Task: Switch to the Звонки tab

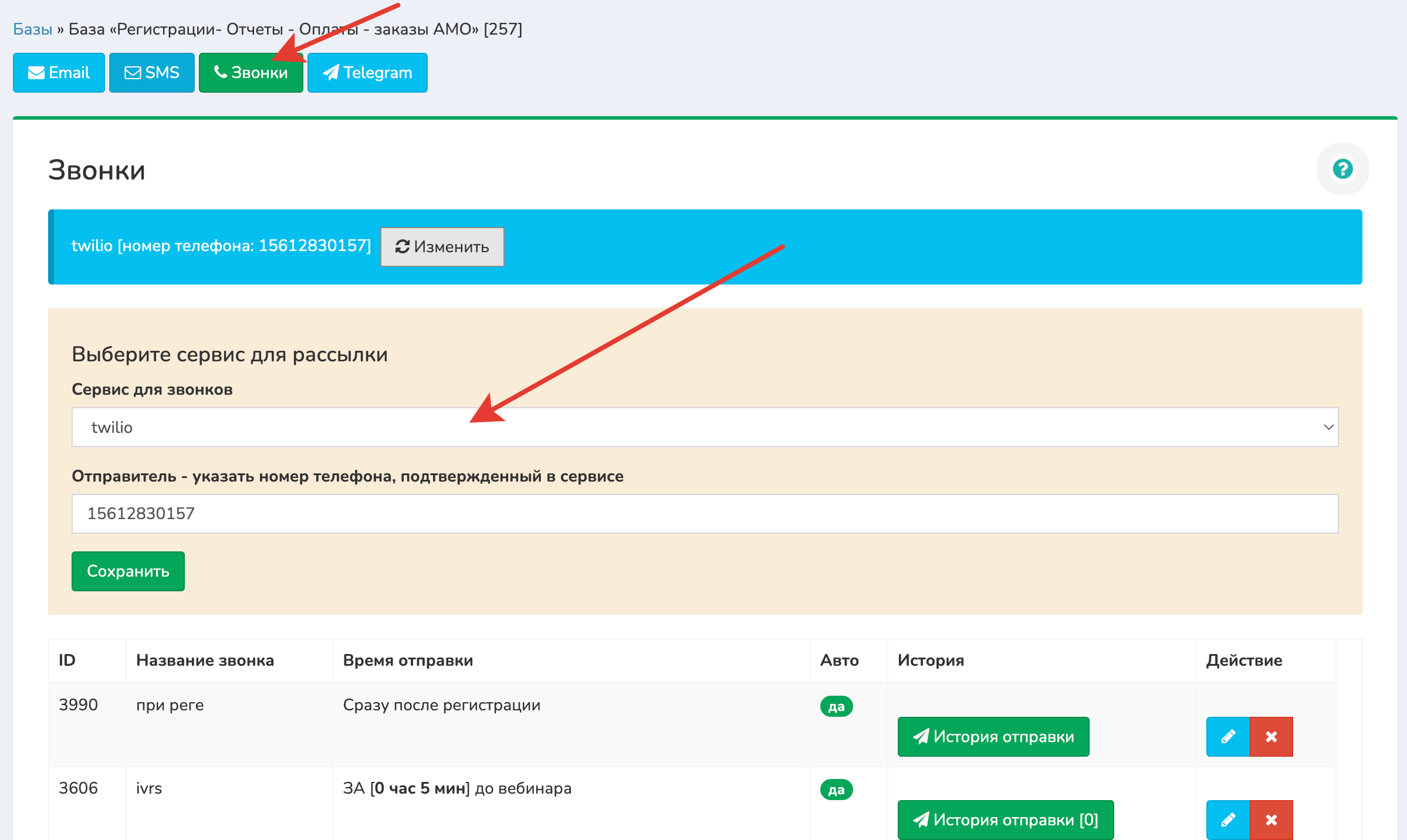Action: pyautogui.click(x=251, y=73)
